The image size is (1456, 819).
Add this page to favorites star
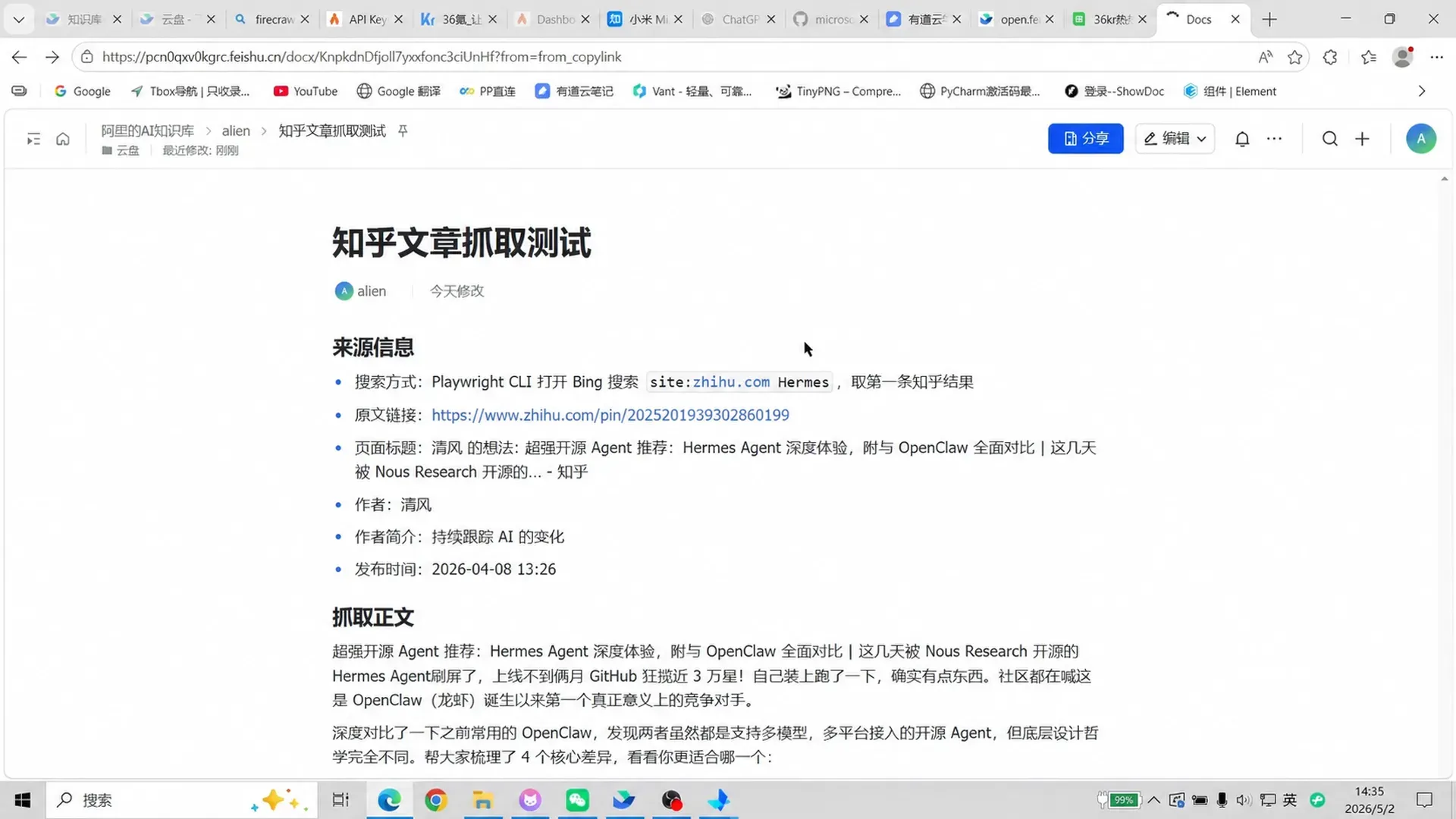1295,57
